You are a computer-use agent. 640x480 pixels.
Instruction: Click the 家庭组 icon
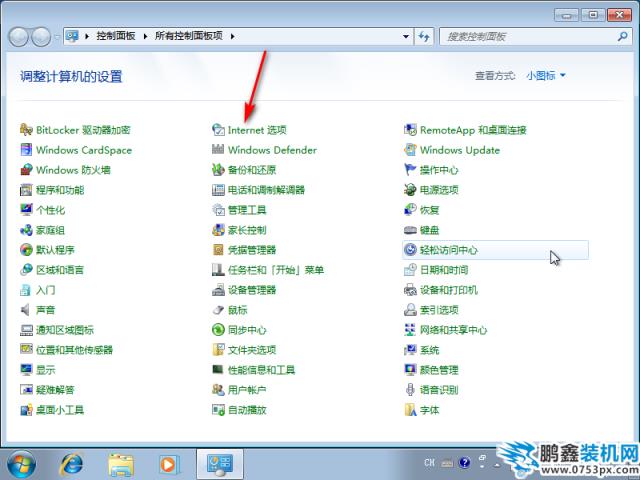[26, 230]
